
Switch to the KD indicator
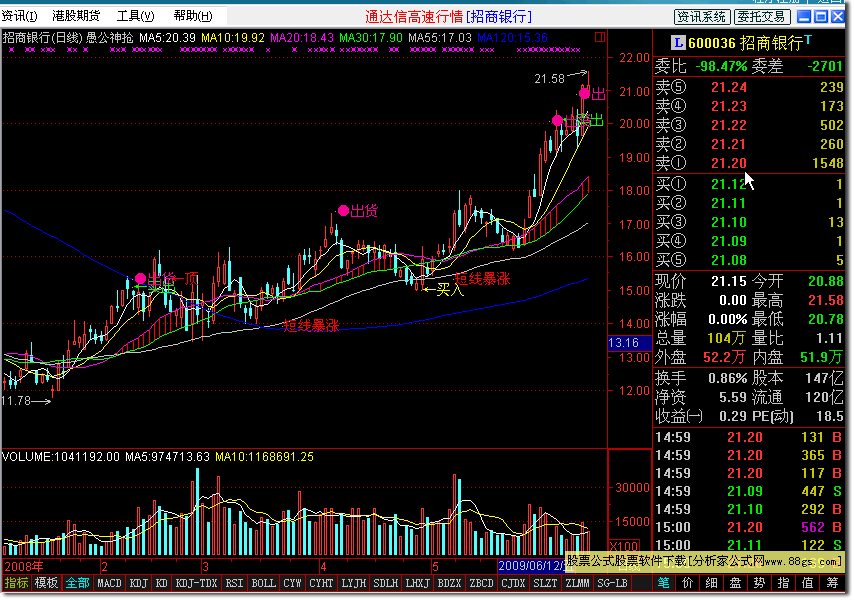tap(161, 583)
